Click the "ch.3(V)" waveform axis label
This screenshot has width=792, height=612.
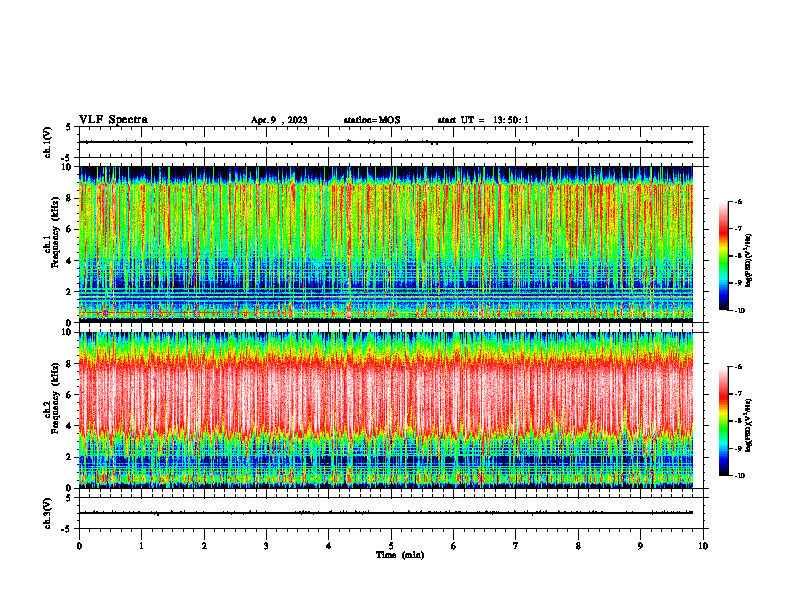point(47,513)
